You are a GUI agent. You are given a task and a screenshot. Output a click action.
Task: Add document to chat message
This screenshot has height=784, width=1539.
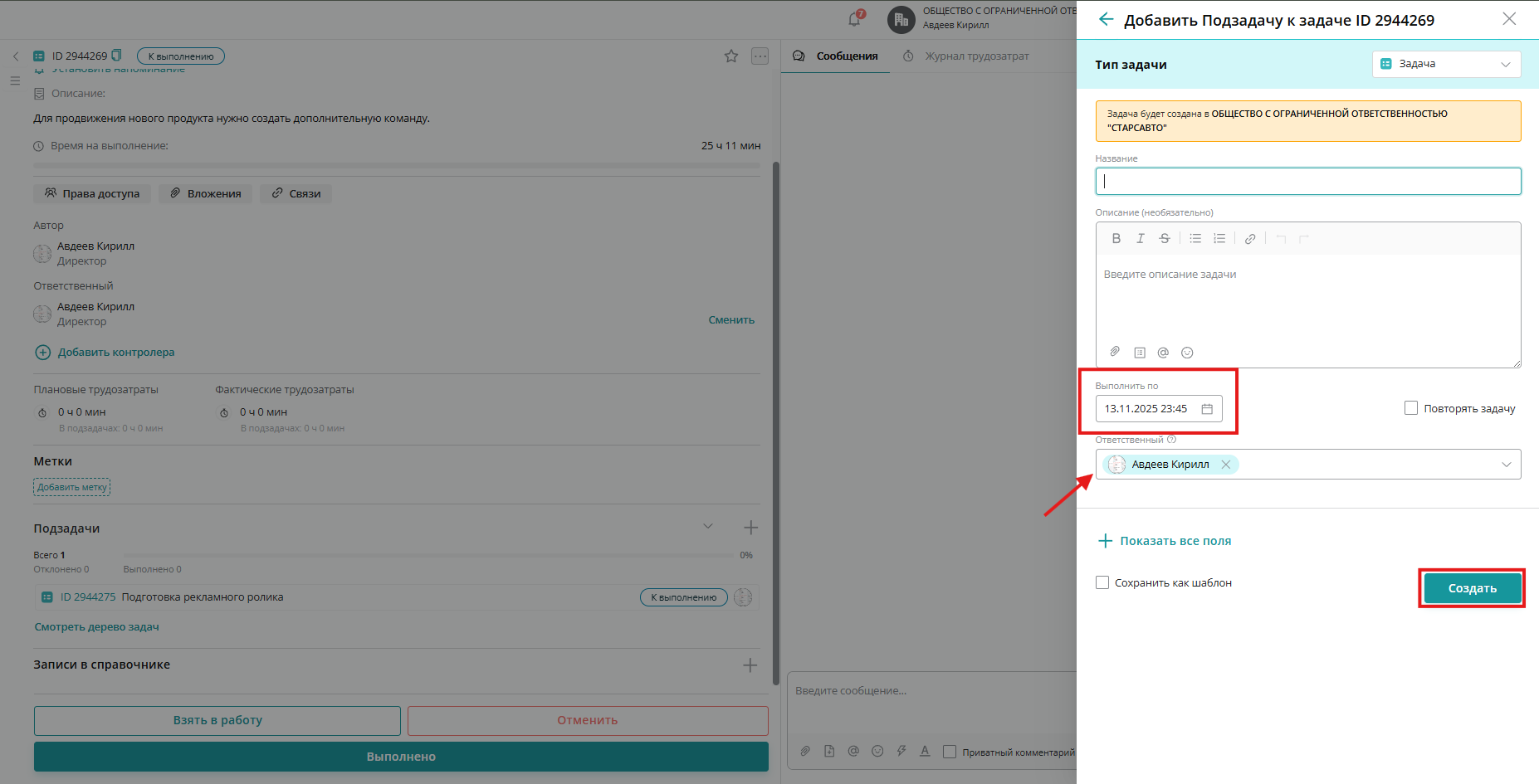[829, 752]
